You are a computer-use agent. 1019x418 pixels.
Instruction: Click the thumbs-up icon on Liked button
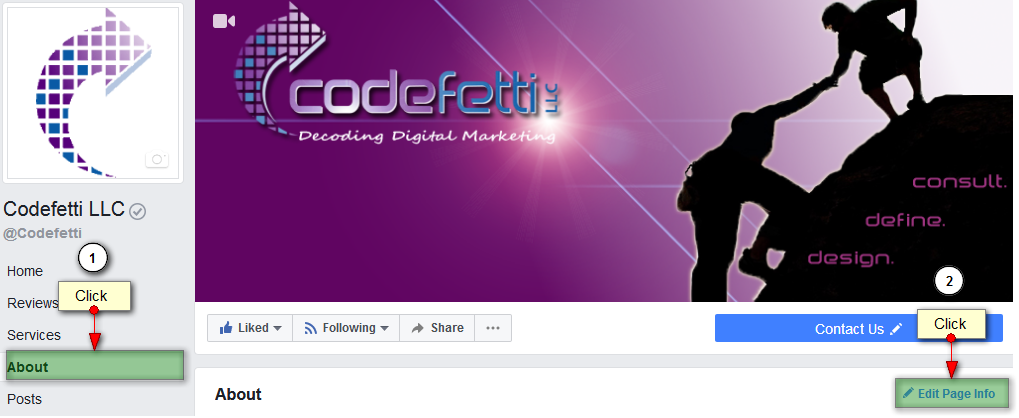(x=226, y=328)
